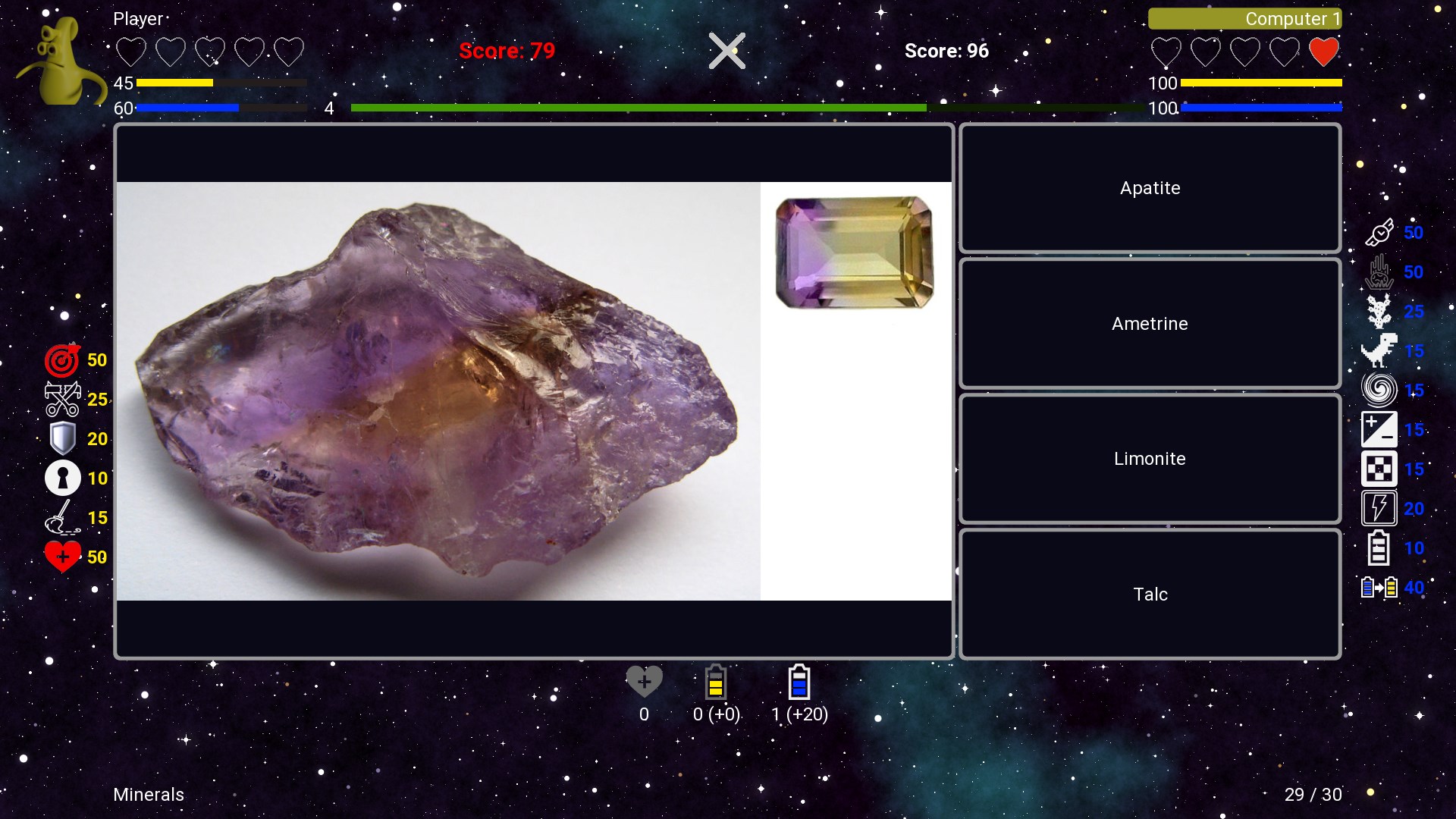Choose the Ametrine answer

tap(1150, 324)
